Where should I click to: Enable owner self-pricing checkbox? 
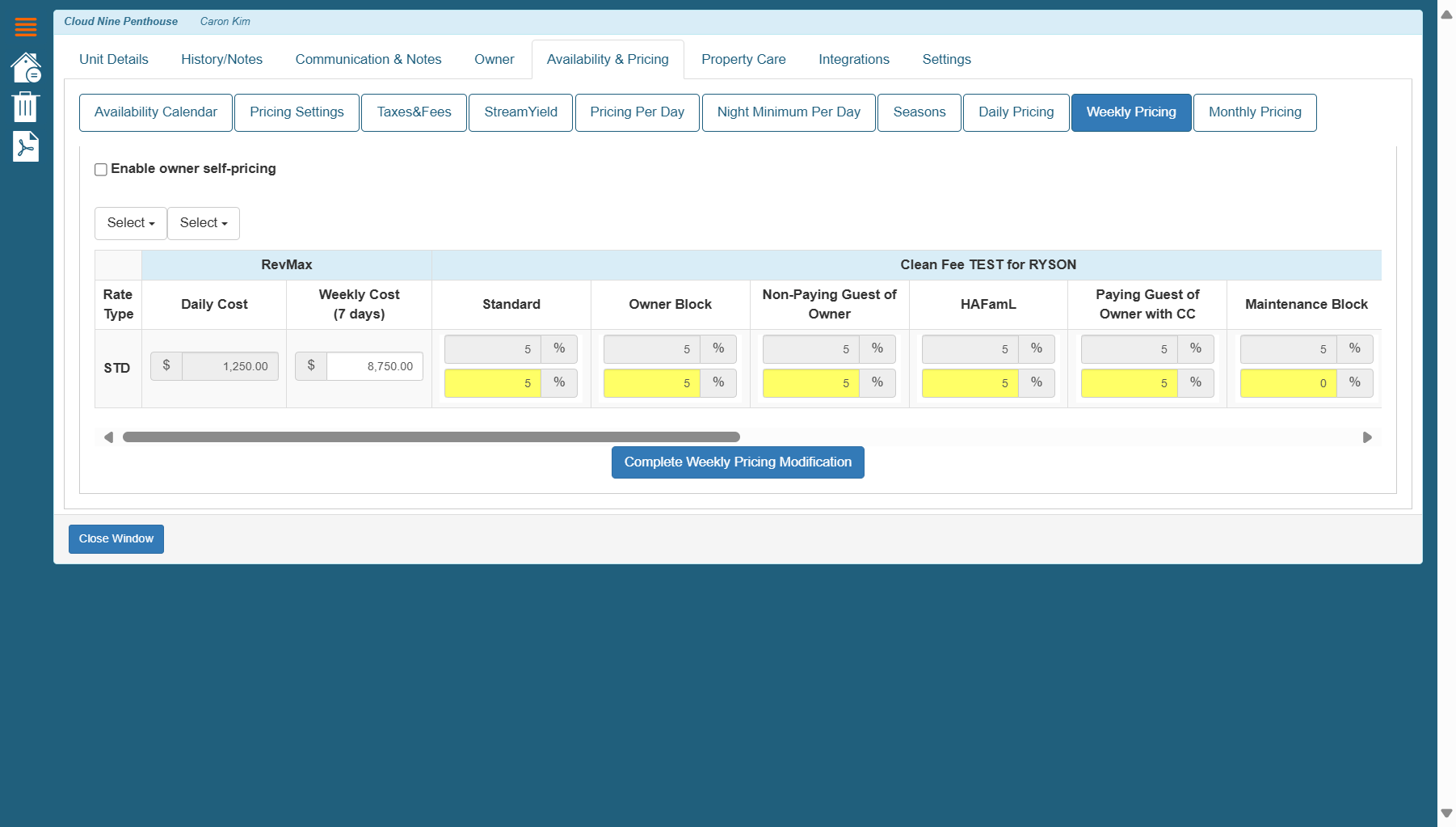tap(101, 170)
